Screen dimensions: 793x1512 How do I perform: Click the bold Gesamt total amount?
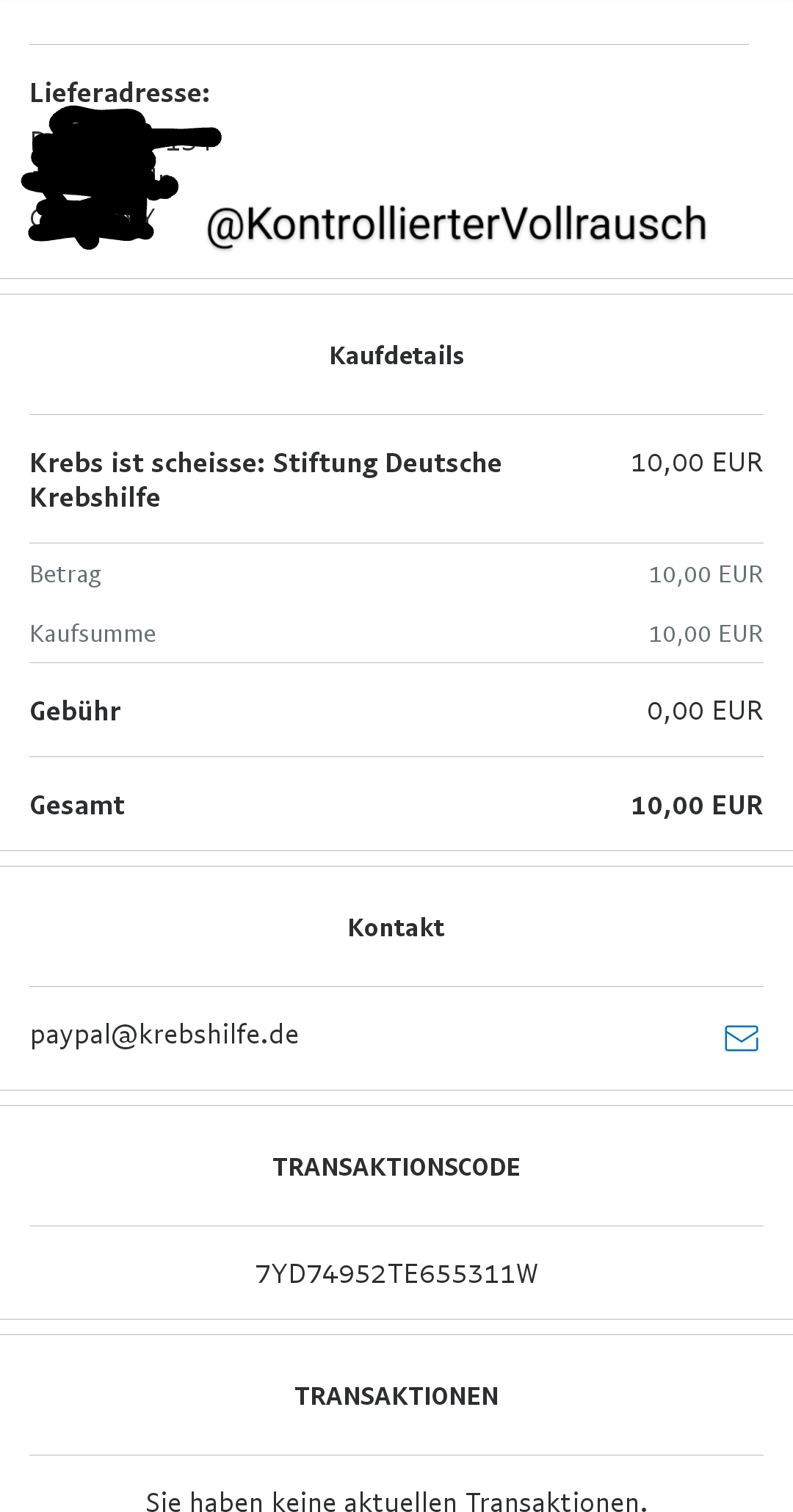point(697,806)
